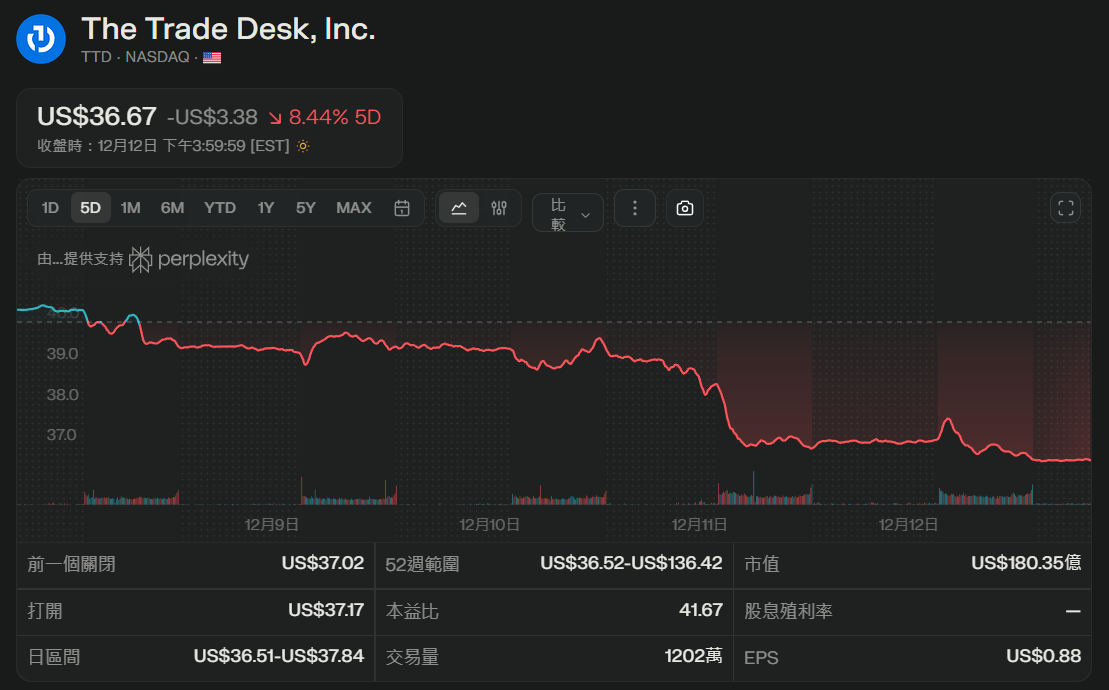Screen dimensions: 1109x690
Task: Click the US flag icon
Action: [212, 58]
